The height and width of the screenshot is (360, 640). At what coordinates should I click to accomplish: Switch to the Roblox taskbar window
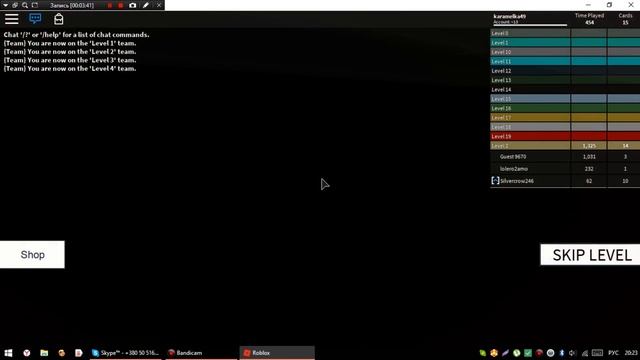click(277, 353)
